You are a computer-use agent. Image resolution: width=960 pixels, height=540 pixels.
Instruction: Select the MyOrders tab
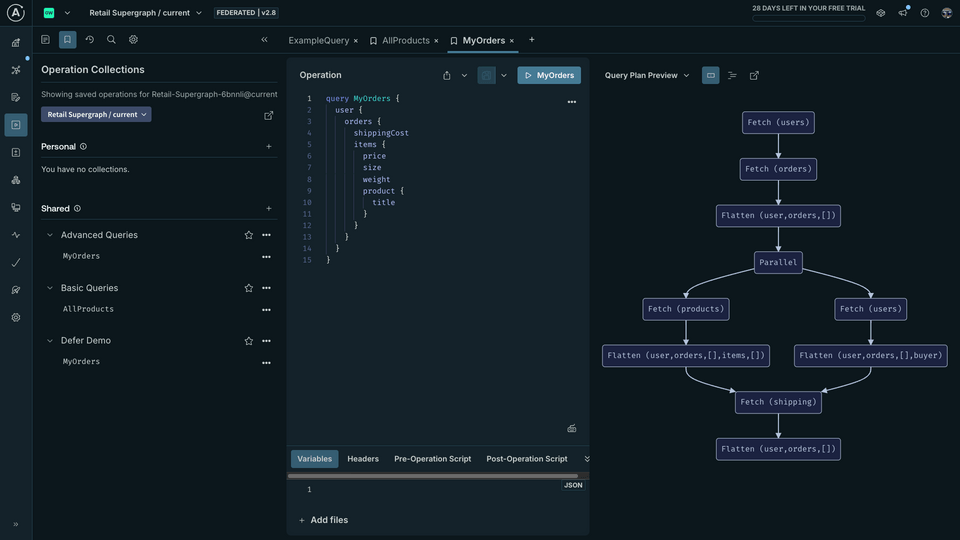[484, 40]
